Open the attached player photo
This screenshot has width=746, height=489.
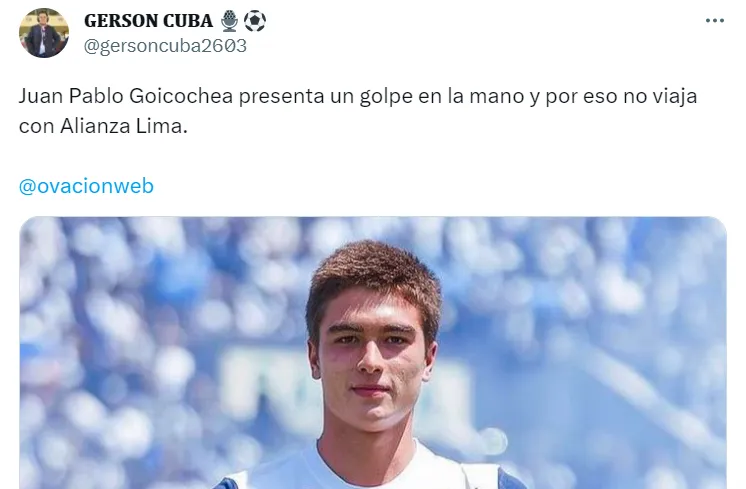pyautogui.click(x=373, y=353)
